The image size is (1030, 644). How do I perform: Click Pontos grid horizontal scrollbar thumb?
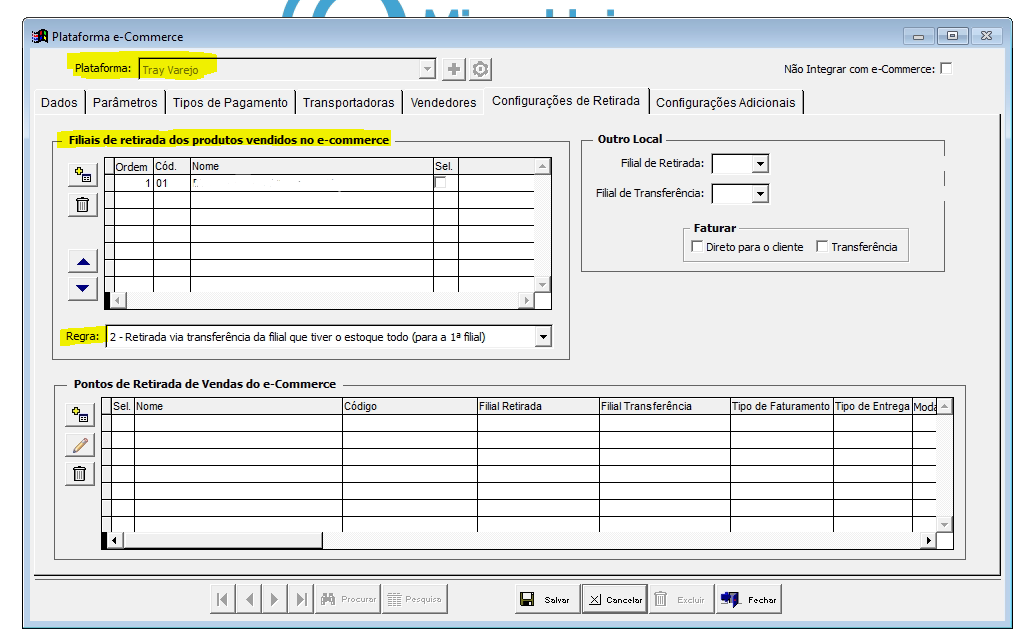[x=222, y=540]
